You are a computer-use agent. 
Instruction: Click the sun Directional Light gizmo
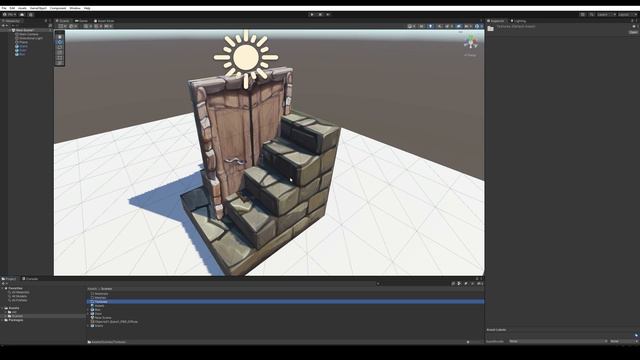click(246, 58)
